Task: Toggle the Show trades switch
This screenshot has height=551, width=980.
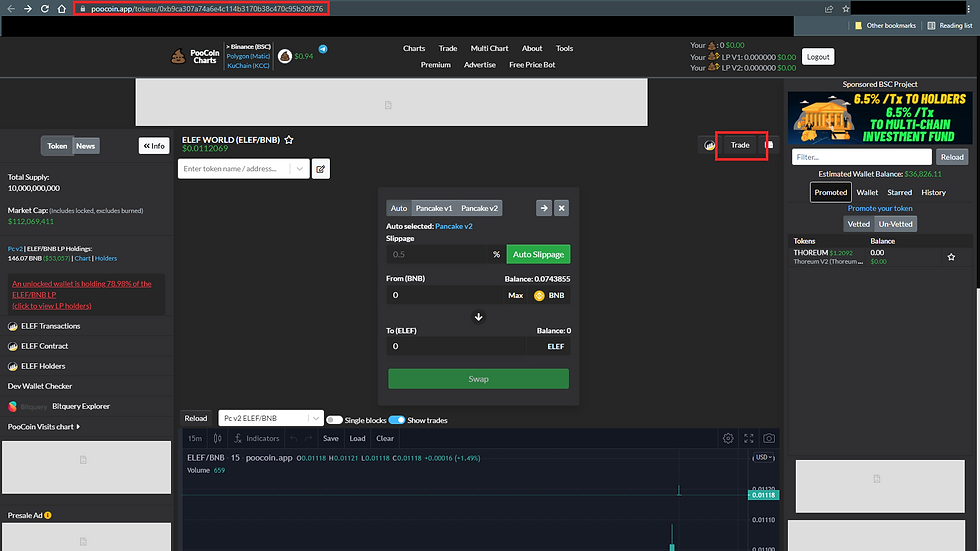Action: (397, 420)
